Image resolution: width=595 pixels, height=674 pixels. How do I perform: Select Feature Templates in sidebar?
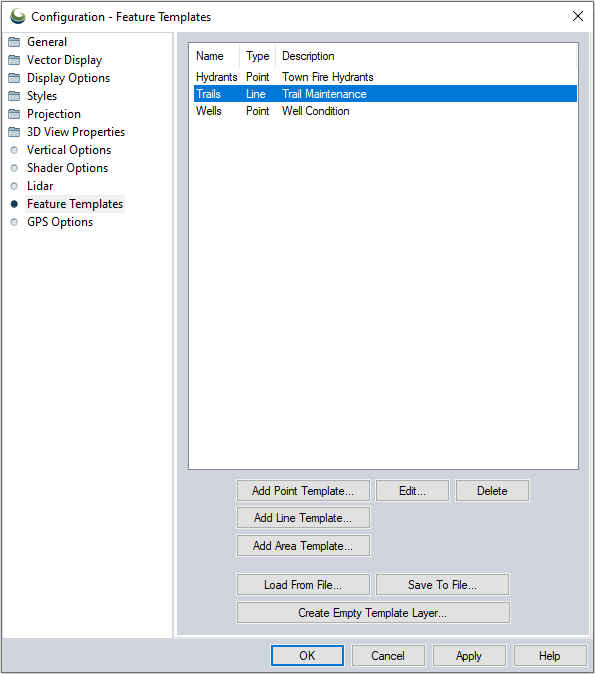coord(75,204)
